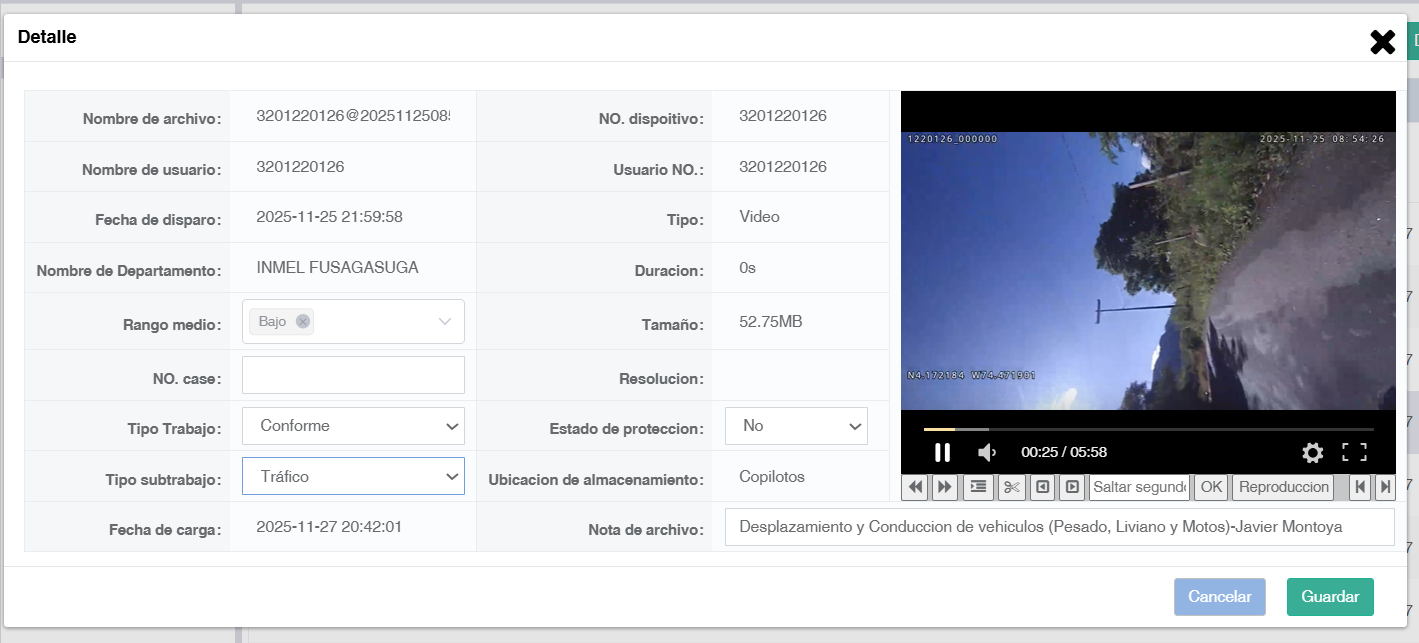Expand the Rango medio dropdown
Viewport: 1419px width, 643px height.
tap(445, 321)
